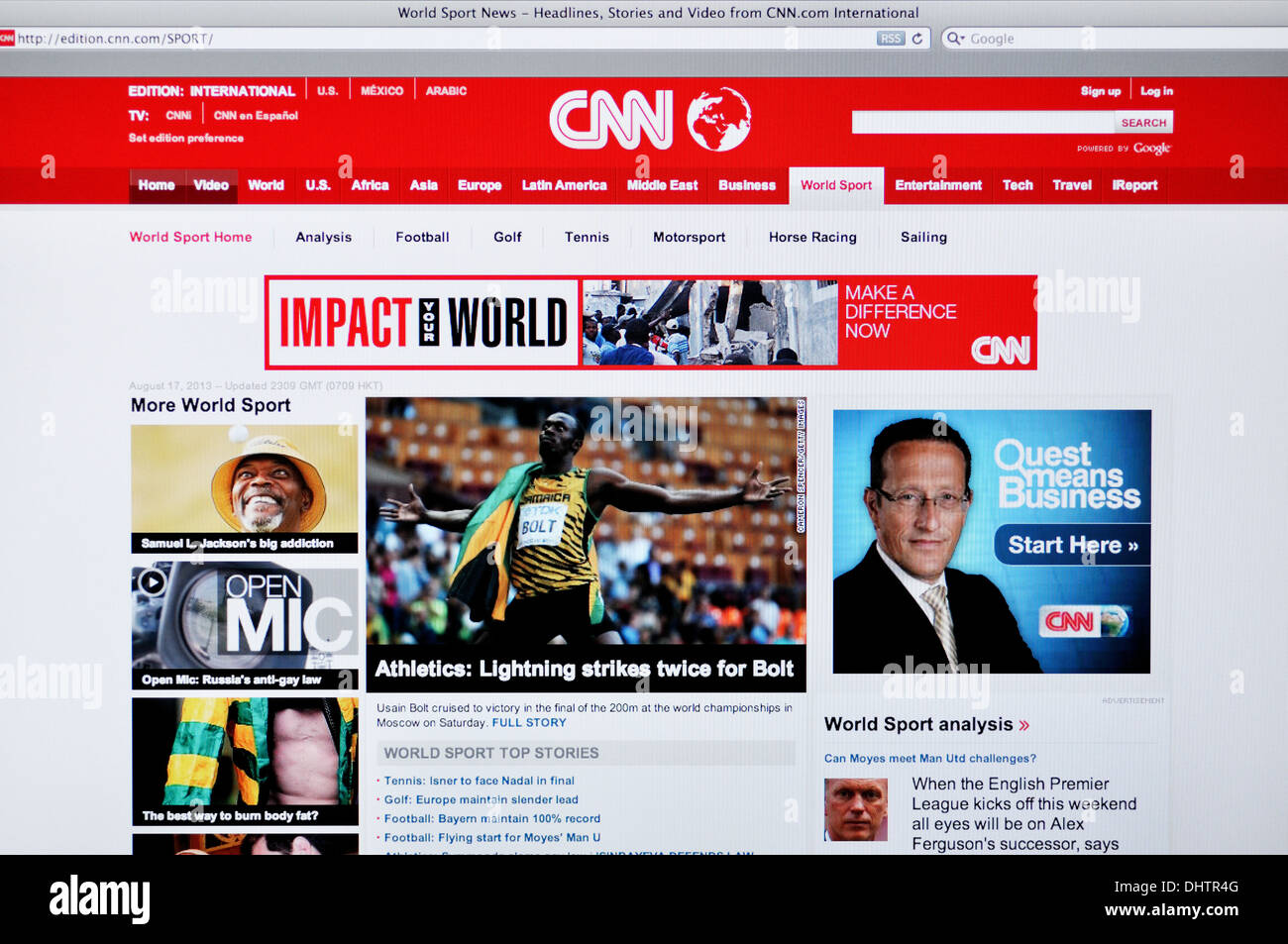The height and width of the screenshot is (944, 1288).
Task: Click the CNN badge in Quest ad
Action: pyautogui.click(x=1084, y=621)
